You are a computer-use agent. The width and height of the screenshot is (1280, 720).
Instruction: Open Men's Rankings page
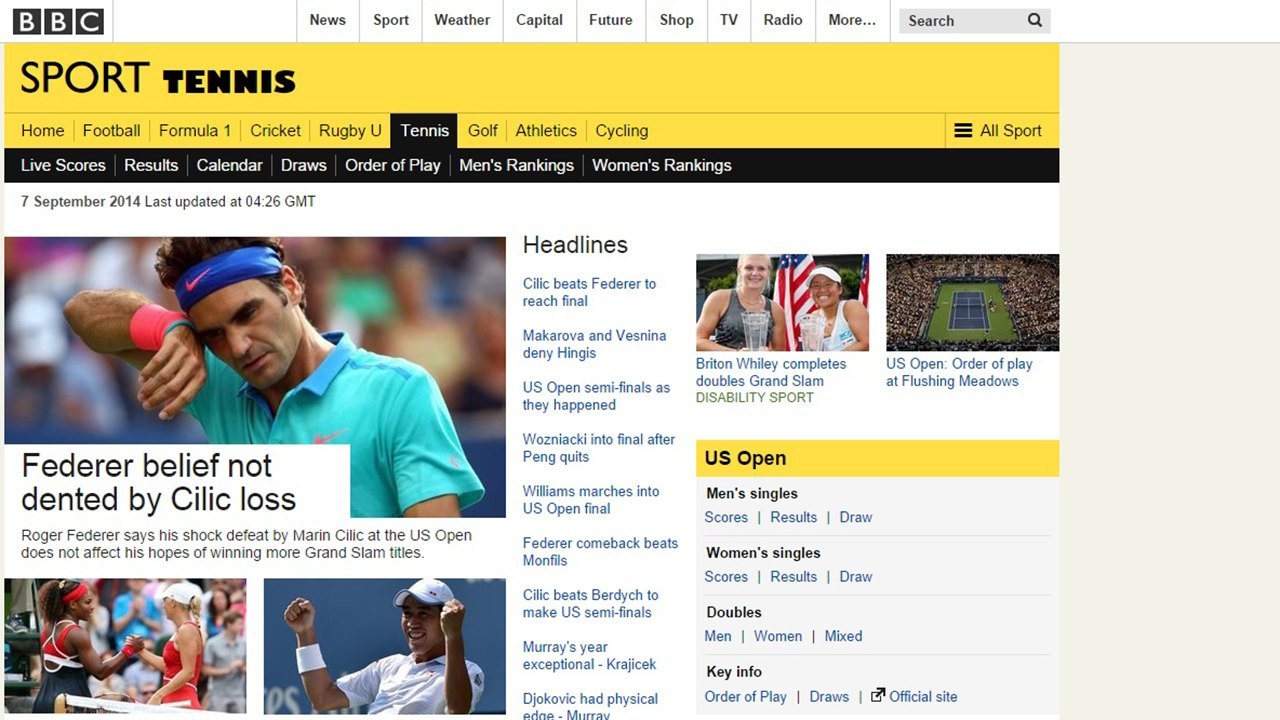[516, 166]
